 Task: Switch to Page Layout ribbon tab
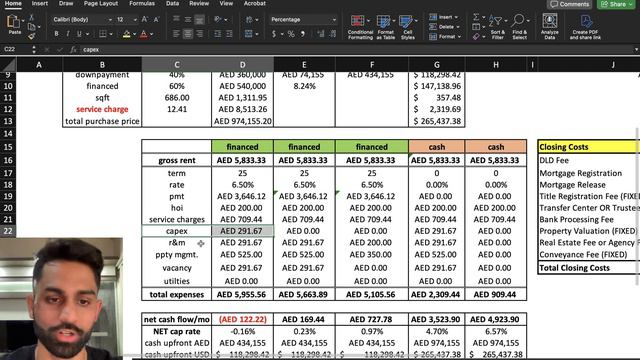pos(101,3)
